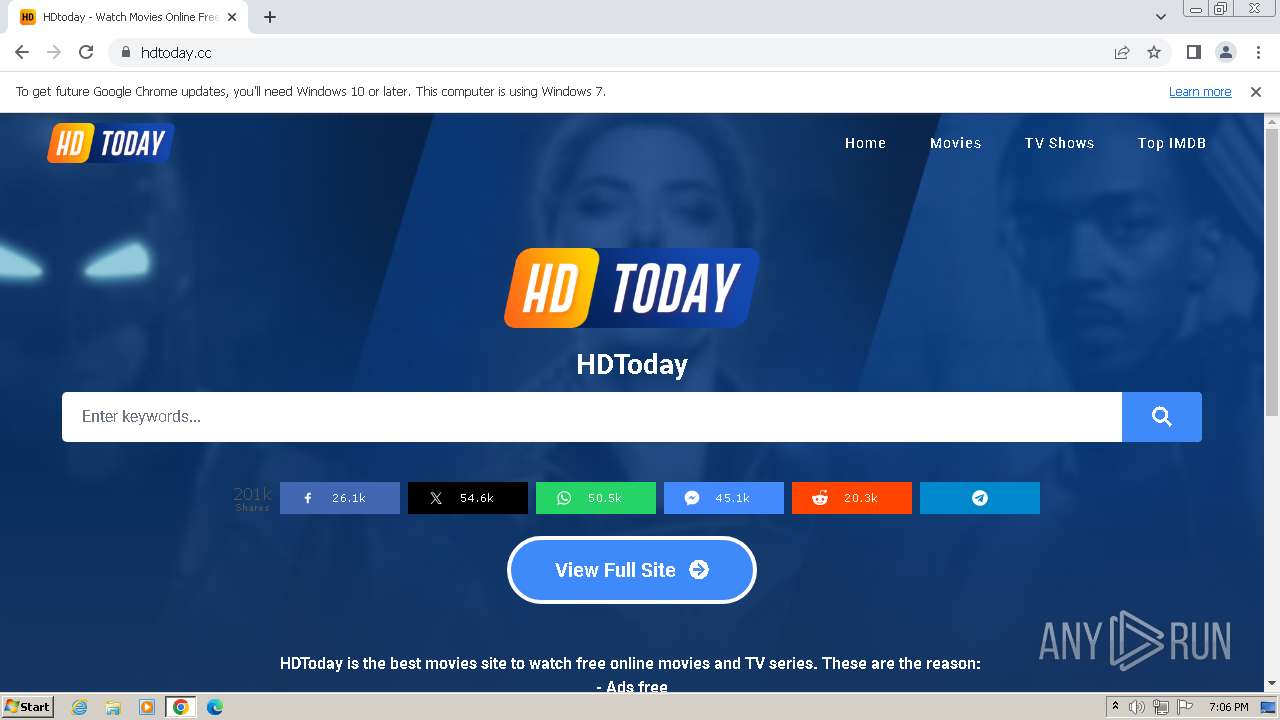Open the Learn more link
This screenshot has width=1280, height=720.
click(1200, 91)
